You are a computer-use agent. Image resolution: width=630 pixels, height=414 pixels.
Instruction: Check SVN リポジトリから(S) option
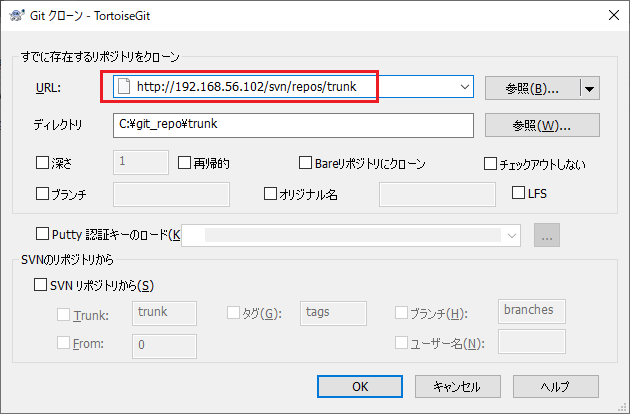[40, 285]
